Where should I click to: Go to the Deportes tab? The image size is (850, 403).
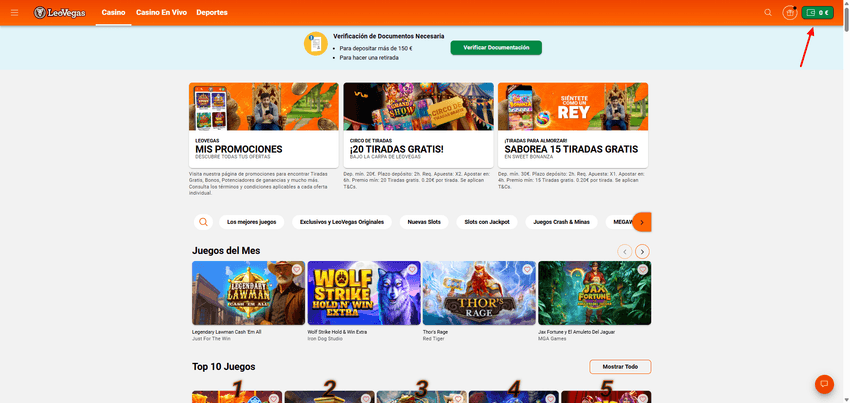pyautogui.click(x=212, y=12)
